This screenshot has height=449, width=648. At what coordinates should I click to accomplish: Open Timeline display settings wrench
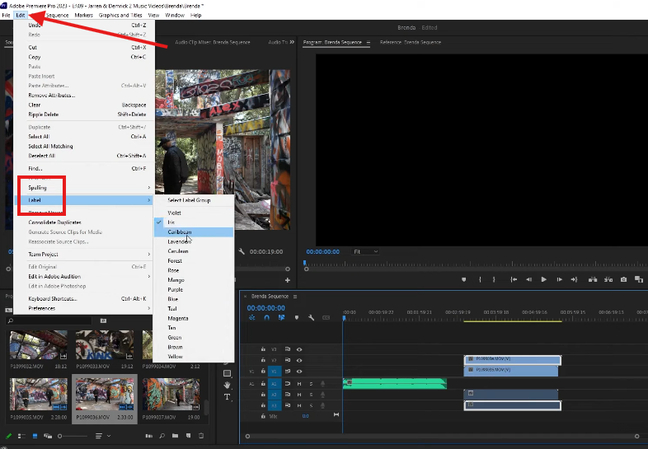(311, 318)
